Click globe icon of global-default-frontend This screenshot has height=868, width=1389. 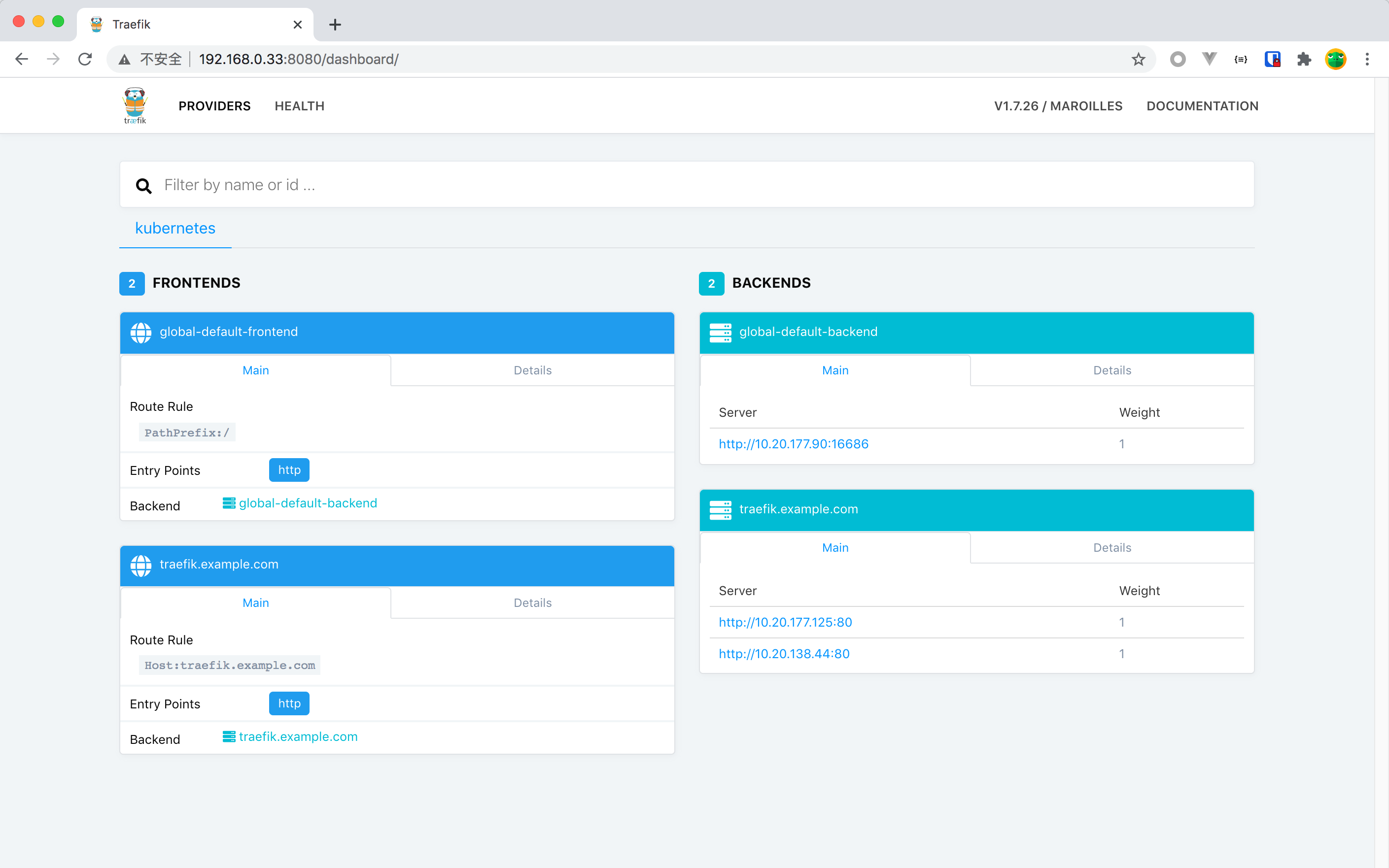click(141, 333)
